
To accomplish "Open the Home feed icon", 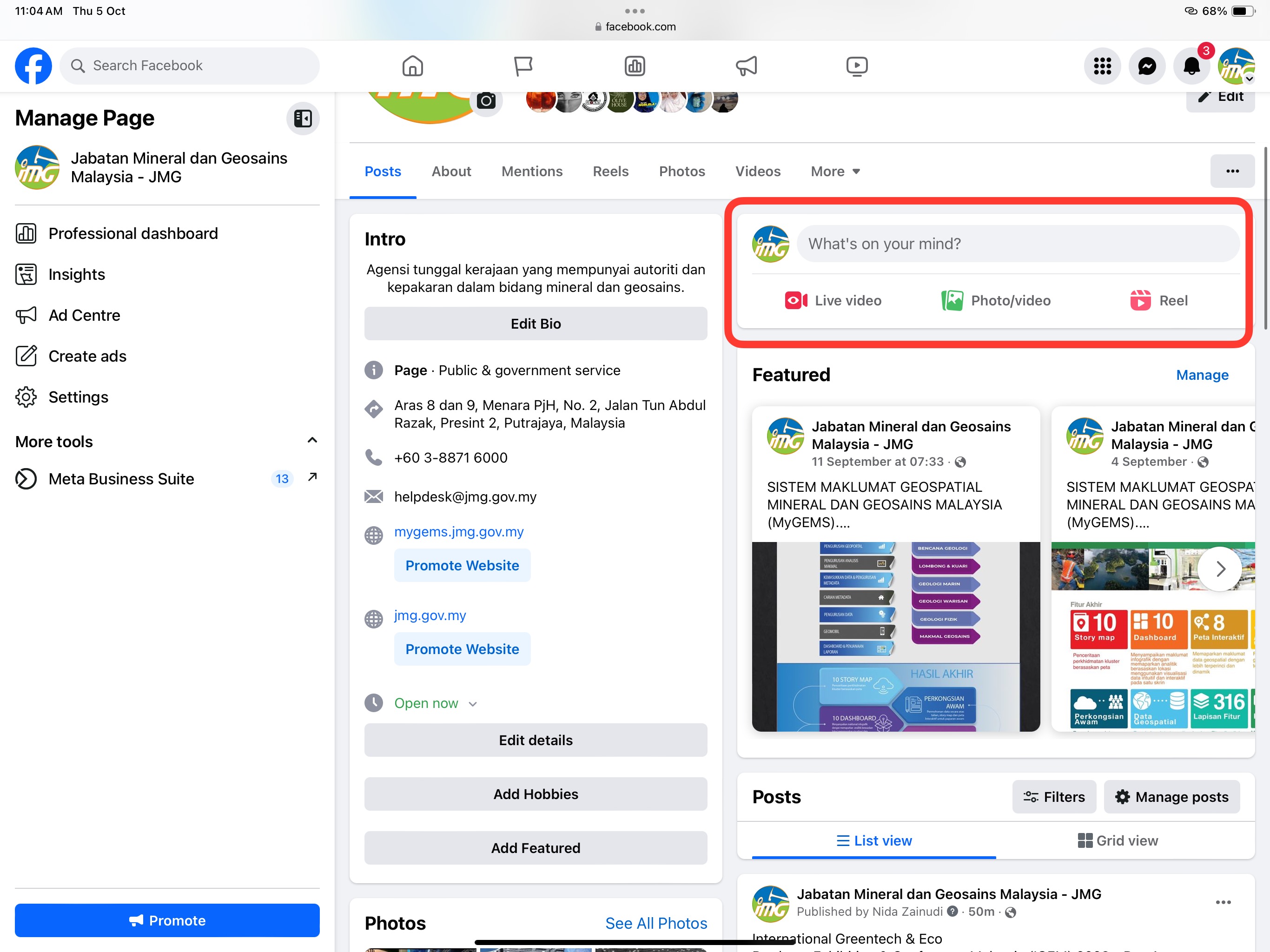I will pos(412,66).
